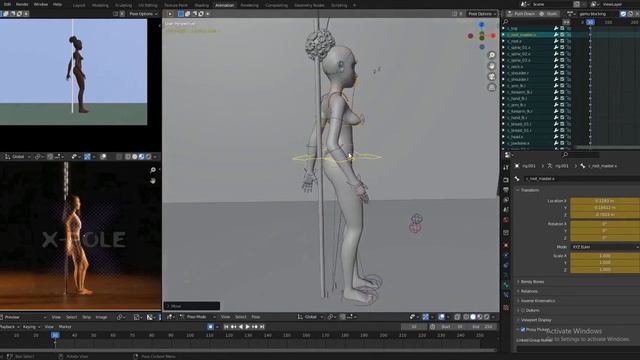The image size is (640, 360).
Task: Toggle overlays in lower-left viewport header
Action: tap(103, 157)
